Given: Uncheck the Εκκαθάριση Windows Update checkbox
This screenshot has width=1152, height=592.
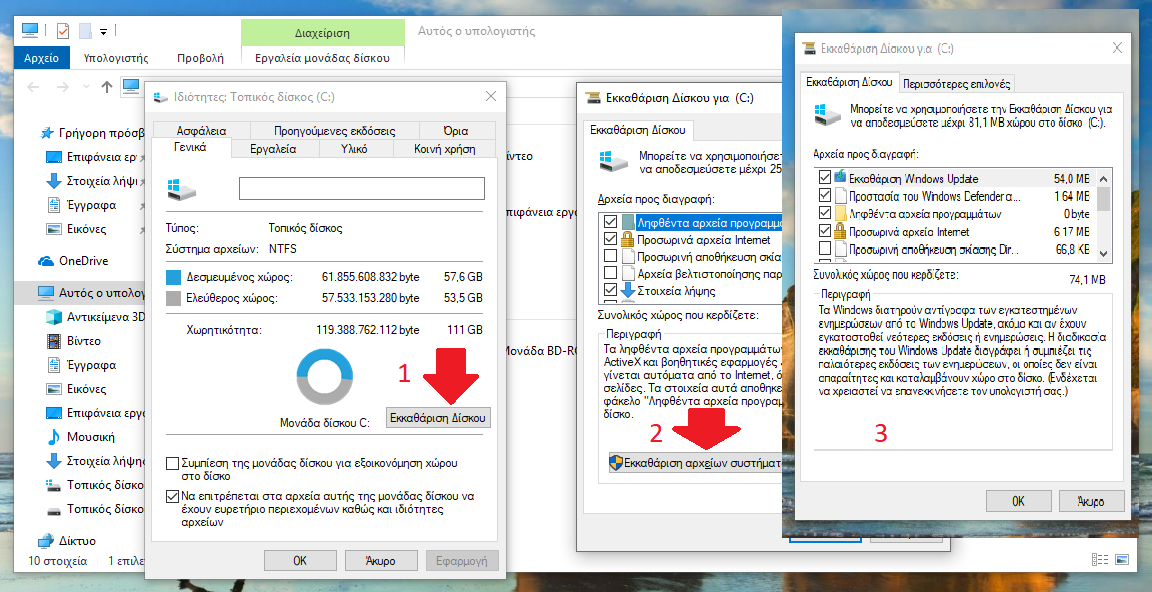Looking at the screenshot, I should pyautogui.click(x=824, y=178).
